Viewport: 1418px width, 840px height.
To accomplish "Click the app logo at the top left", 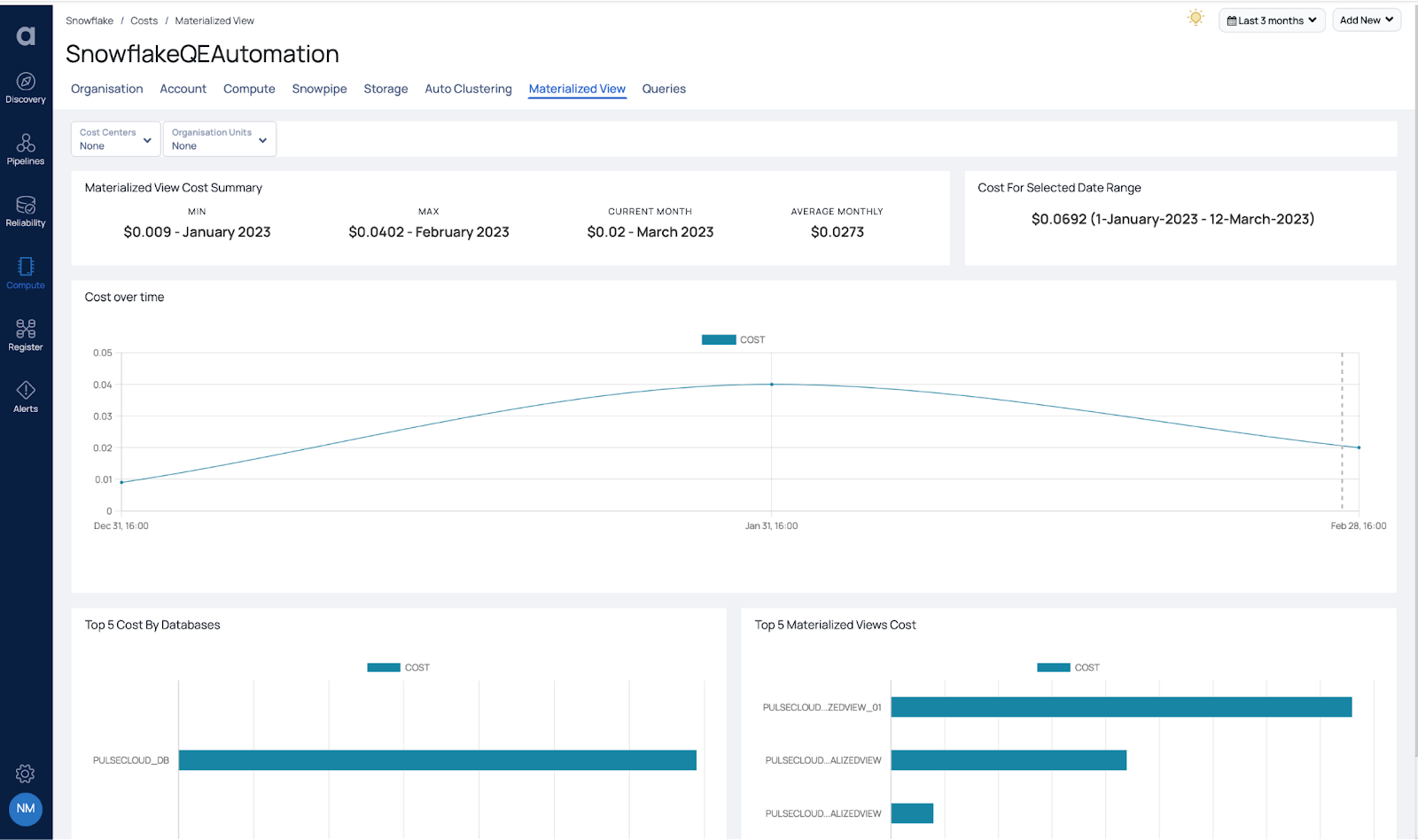I will (26, 35).
